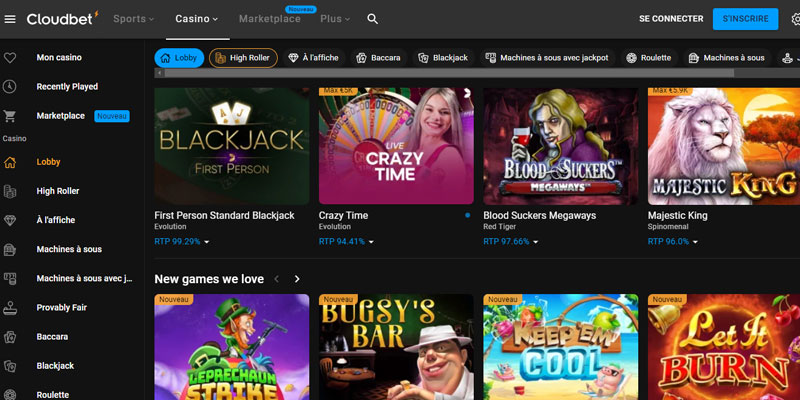Click the Spinomenal provider text
Screen dimensions: 800x400
pyautogui.click(x=668, y=227)
